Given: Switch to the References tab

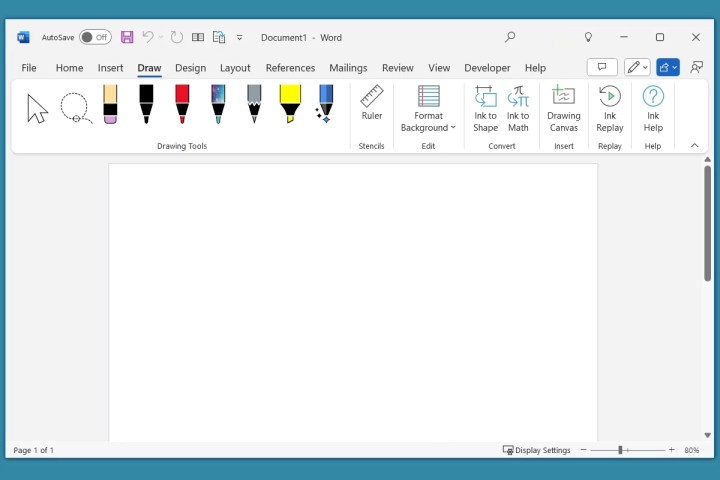Looking at the screenshot, I should [x=290, y=68].
